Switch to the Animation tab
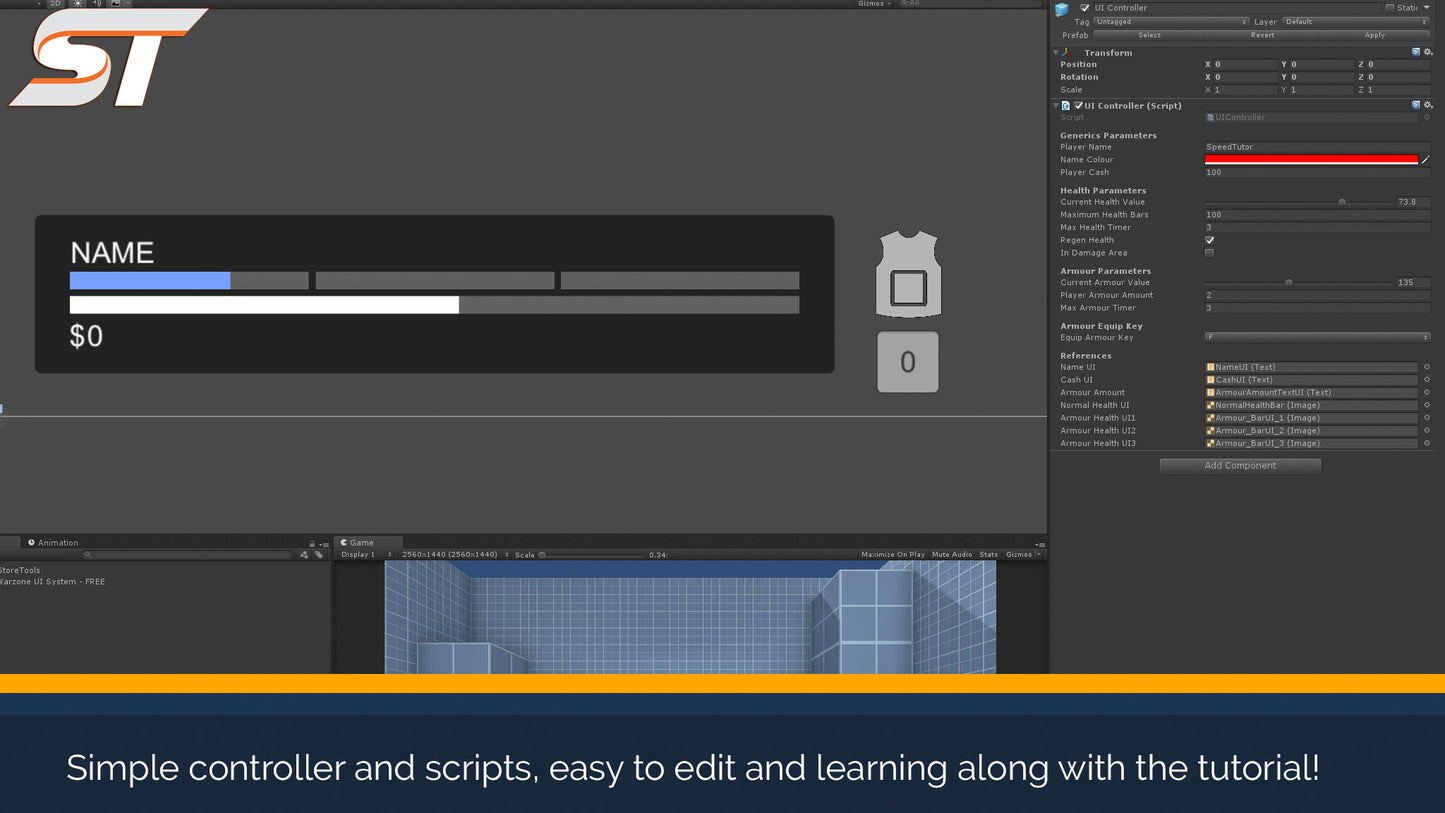Image resolution: width=1445 pixels, height=813 pixels. [54, 543]
